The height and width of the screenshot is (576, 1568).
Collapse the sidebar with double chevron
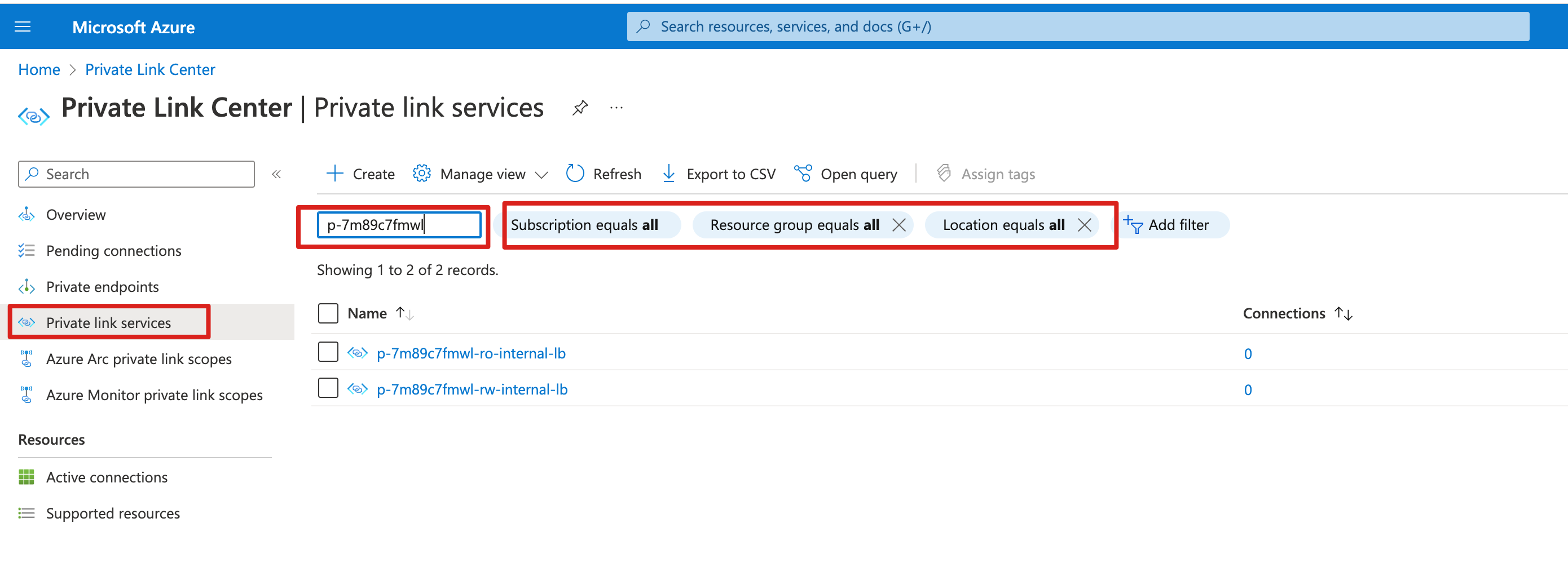click(276, 174)
